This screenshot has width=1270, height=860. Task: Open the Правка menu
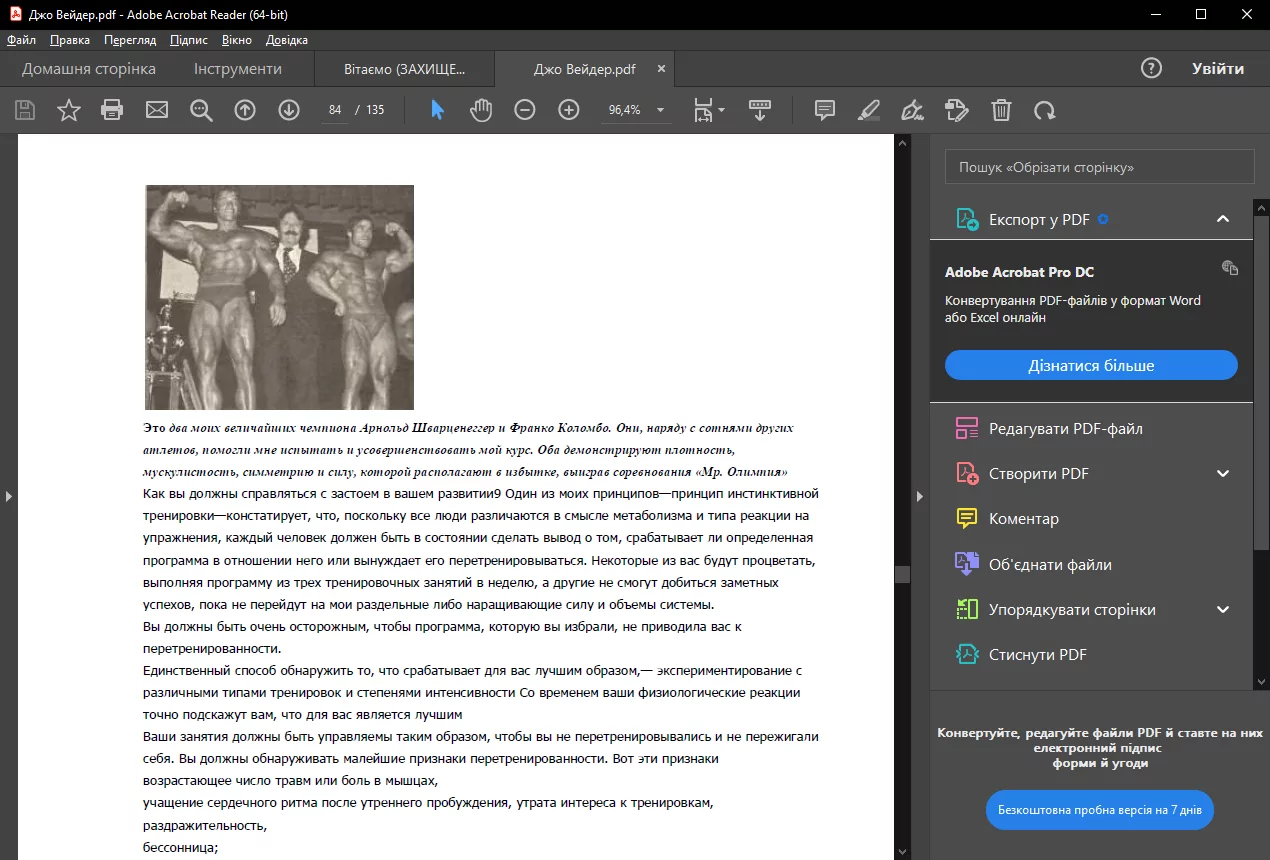70,40
